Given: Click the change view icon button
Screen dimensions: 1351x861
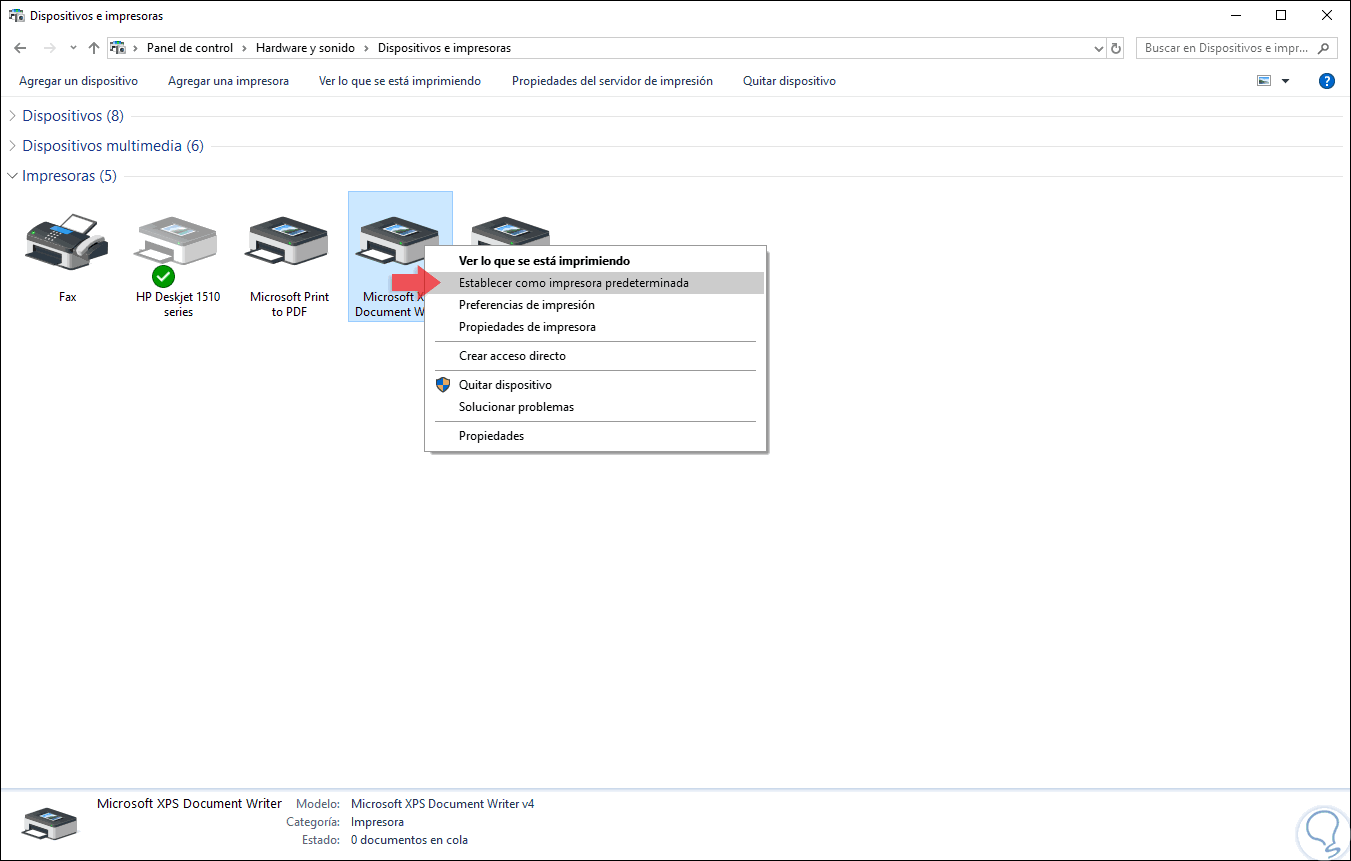Looking at the screenshot, I should [x=1264, y=81].
